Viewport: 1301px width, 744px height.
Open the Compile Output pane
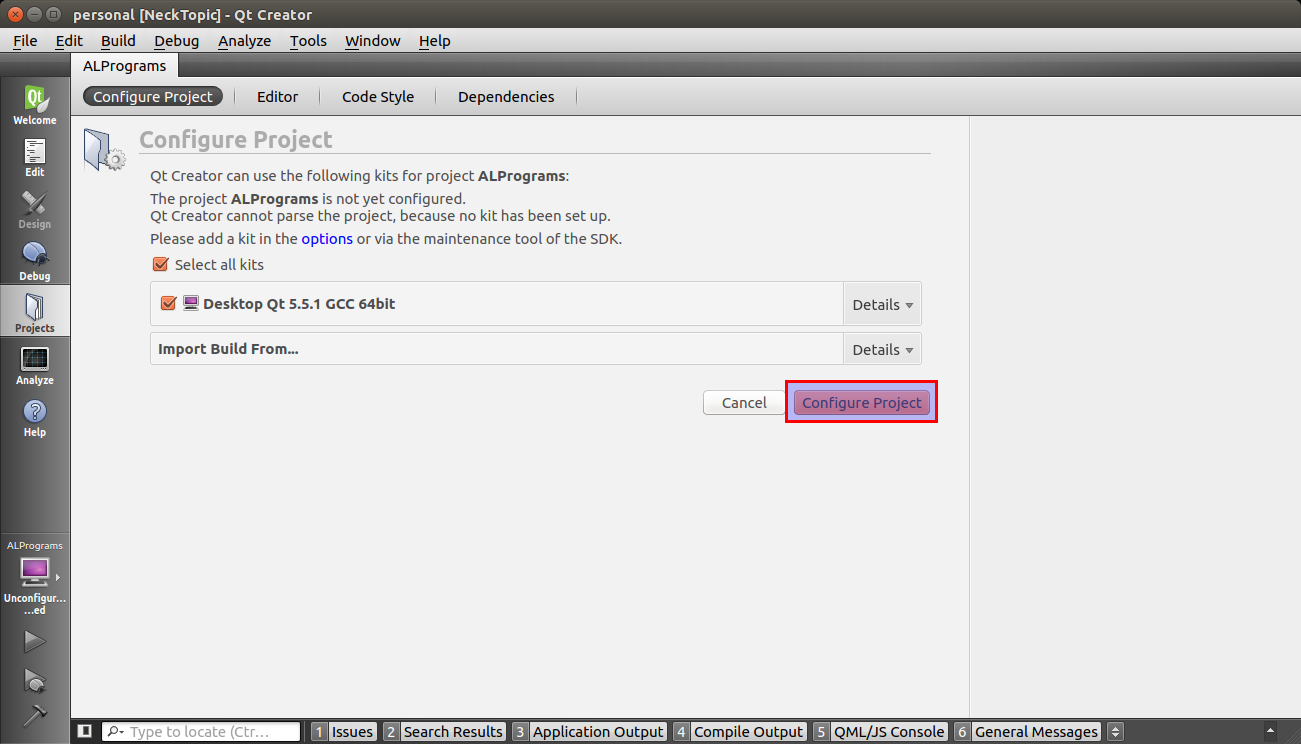click(x=739, y=732)
